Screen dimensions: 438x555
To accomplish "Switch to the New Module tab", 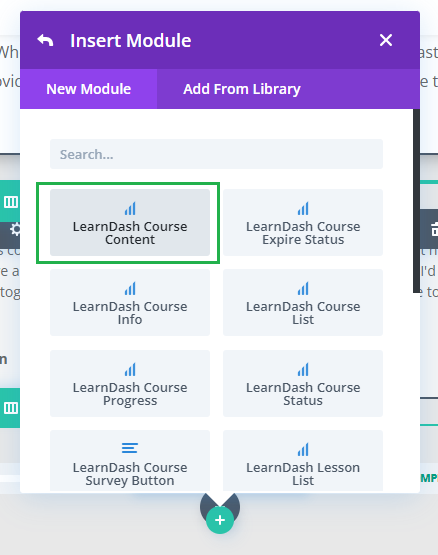I will pos(89,89).
